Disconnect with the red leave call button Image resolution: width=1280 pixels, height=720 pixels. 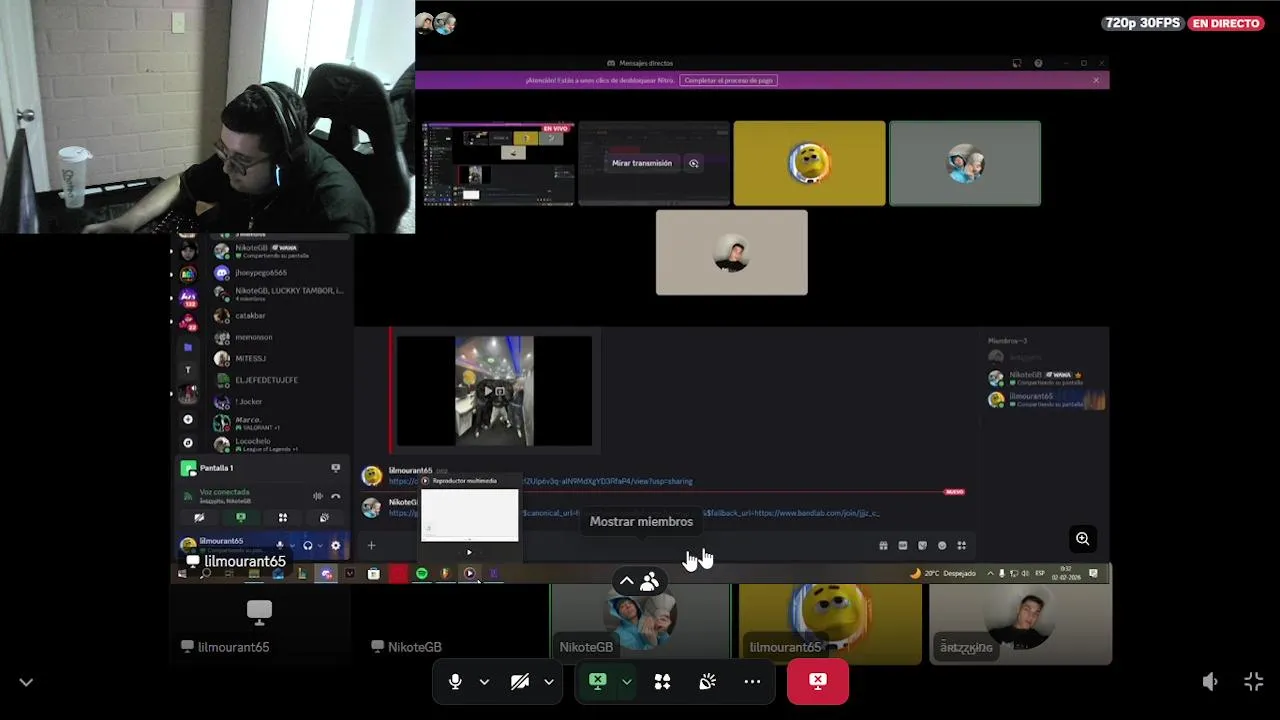(818, 681)
